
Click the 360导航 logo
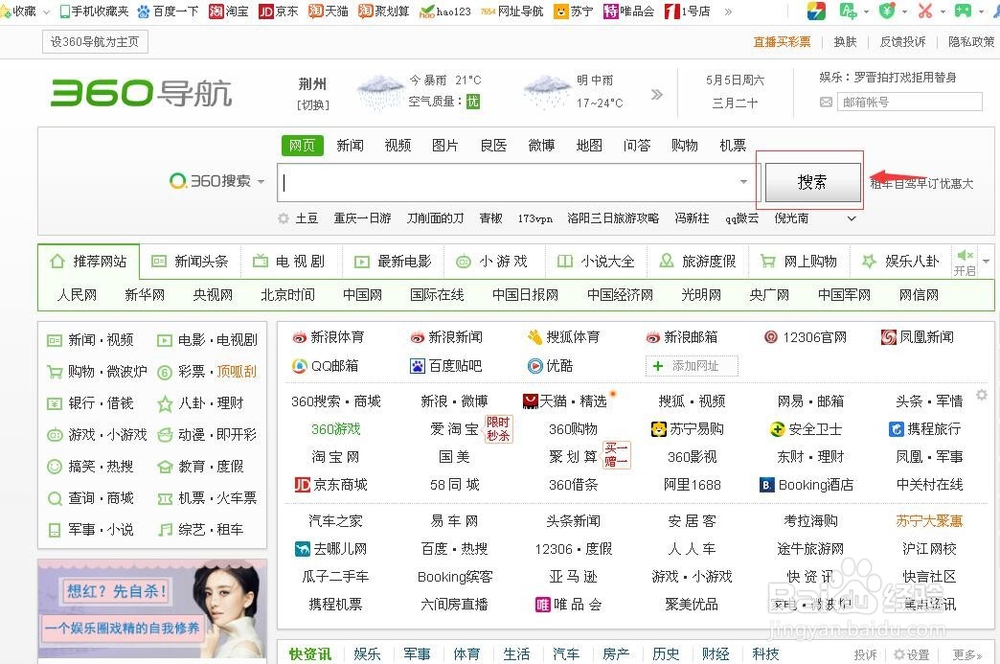point(142,93)
